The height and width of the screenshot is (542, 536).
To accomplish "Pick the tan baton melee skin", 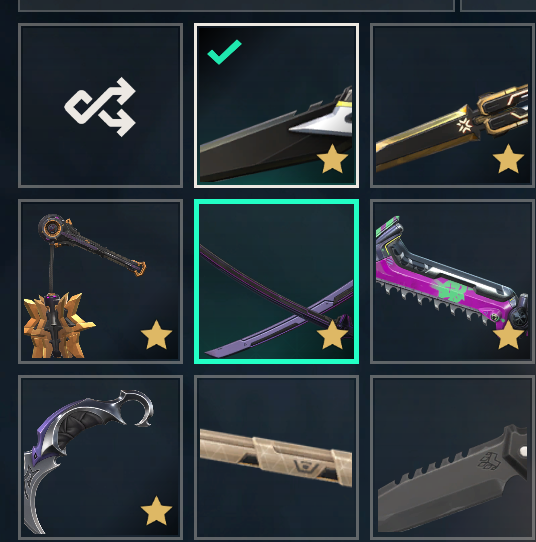I will click(276, 457).
